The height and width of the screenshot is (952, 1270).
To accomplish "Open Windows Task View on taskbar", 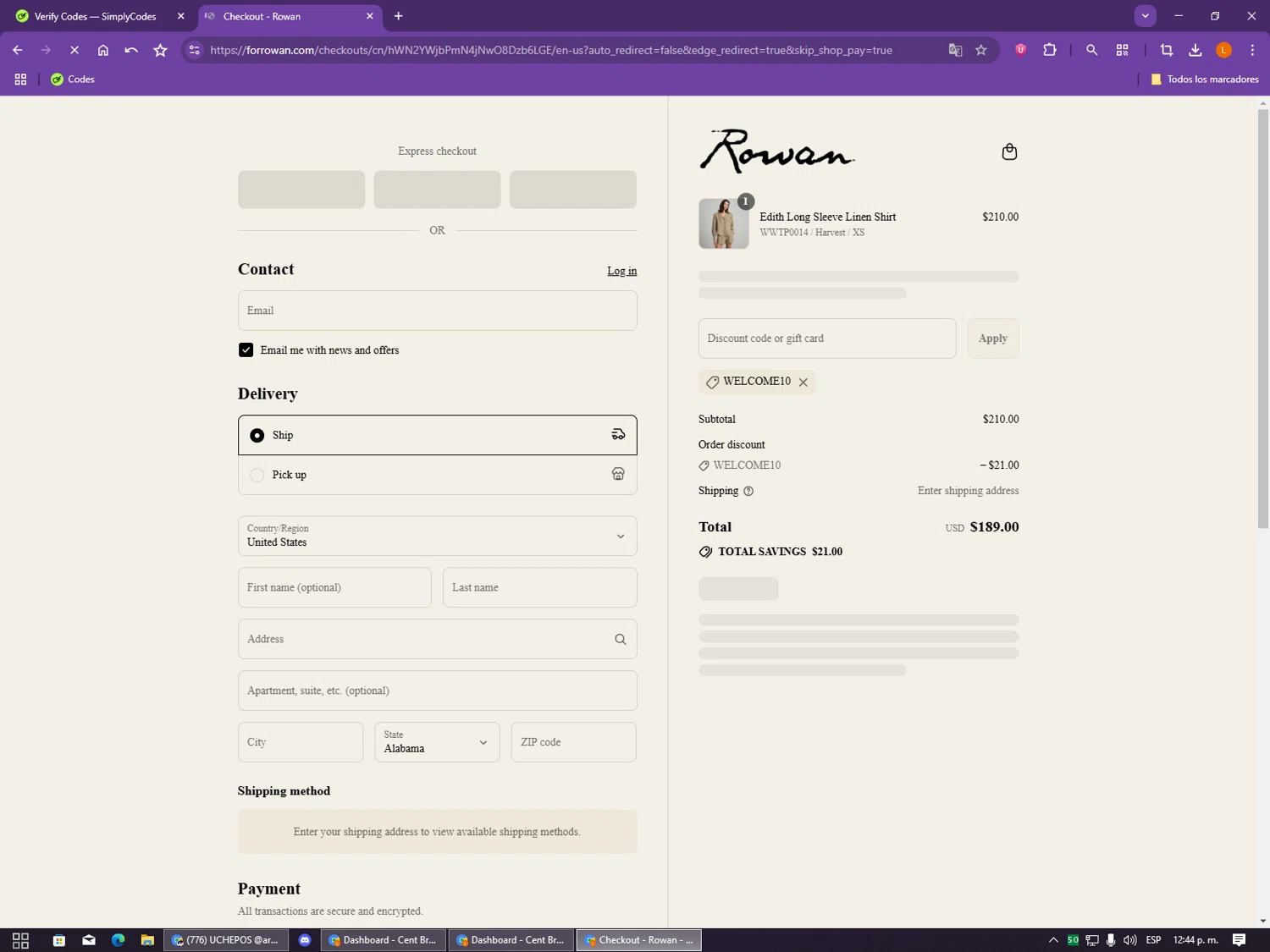I will coord(21,940).
